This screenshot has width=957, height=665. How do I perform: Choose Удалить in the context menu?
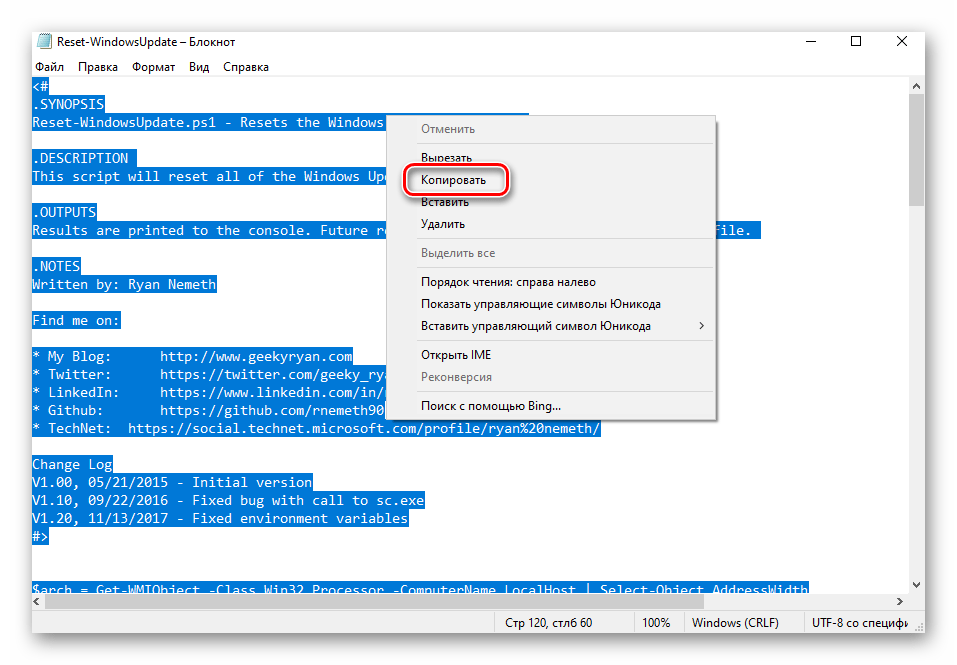point(442,224)
